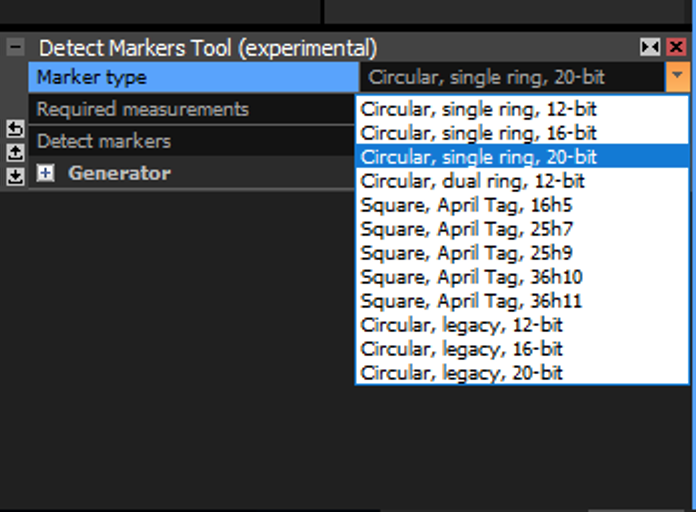
Task: Select Circular, single ring, 12-bit
Action: [478, 108]
